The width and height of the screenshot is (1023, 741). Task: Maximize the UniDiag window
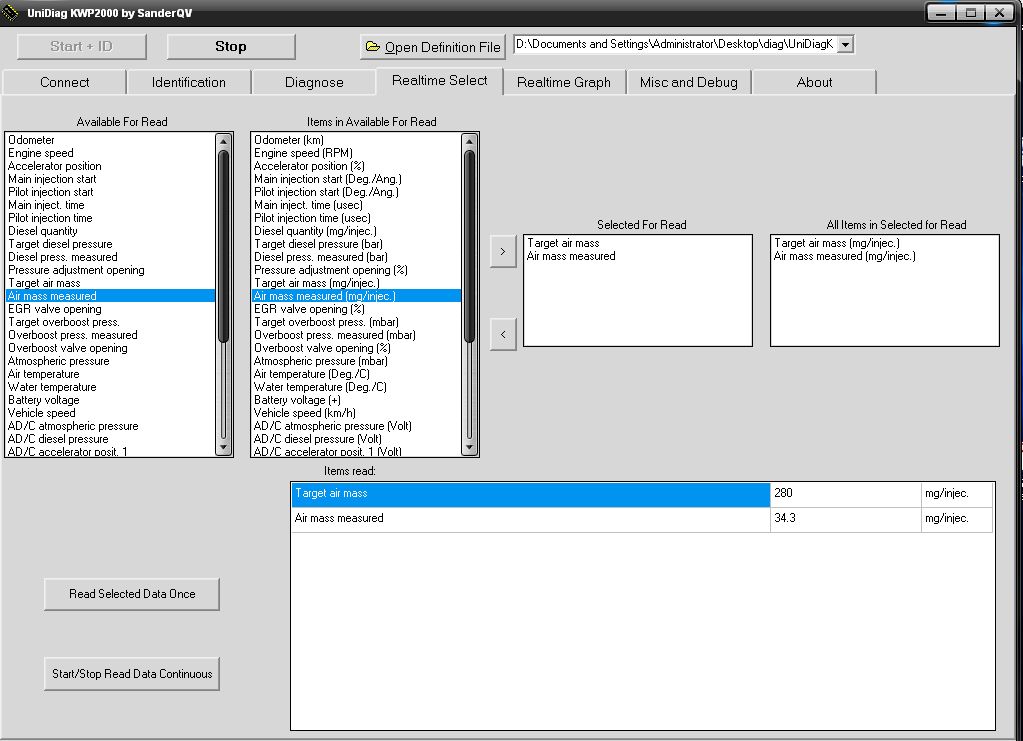970,13
